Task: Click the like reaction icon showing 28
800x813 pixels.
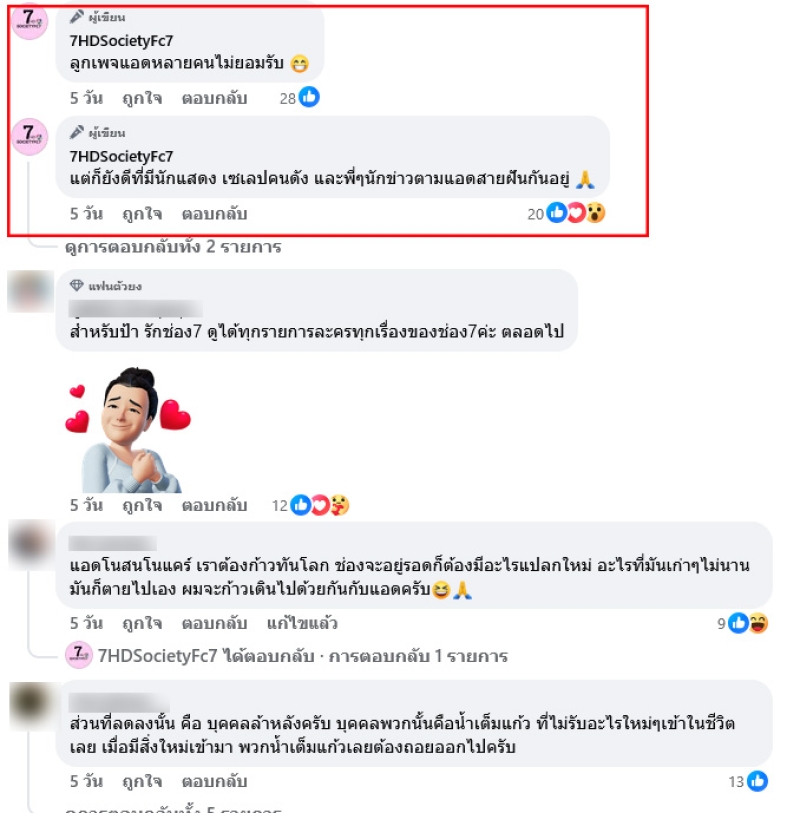Action: tap(309, 97)
